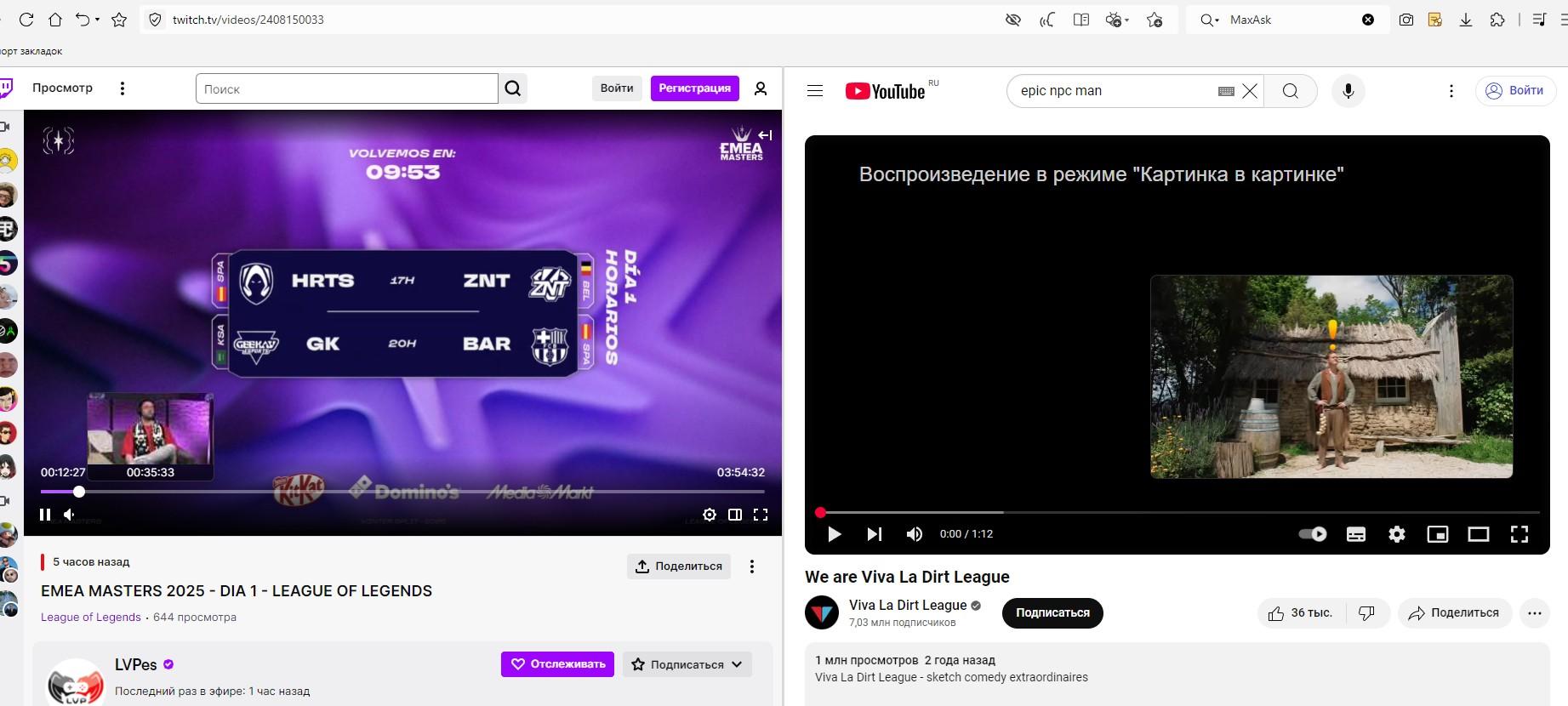
Task: Mute the Twitch player volume
Action: coord(70,515)
